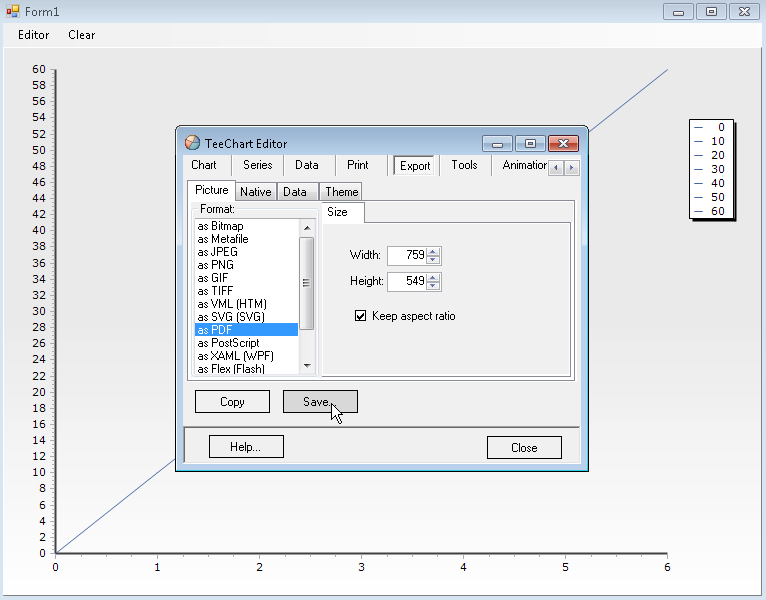Click legend entry 30
The width and height of the screenshot is (766, 600).
tap(711, 170)
